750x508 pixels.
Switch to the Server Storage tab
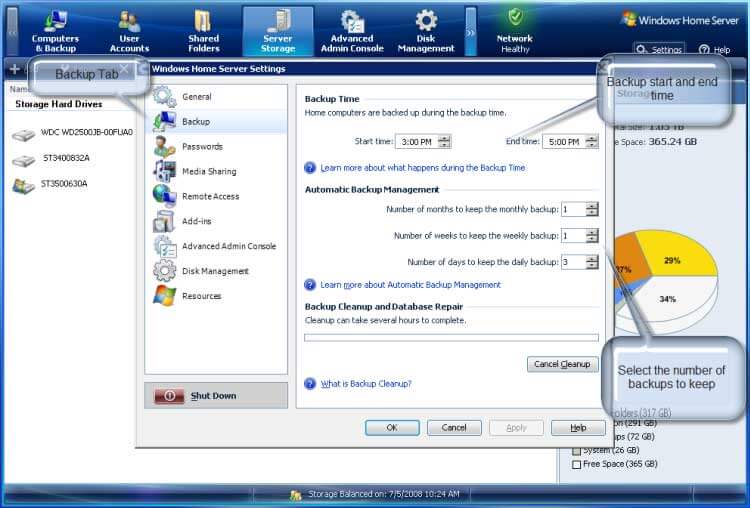point(278,32)
